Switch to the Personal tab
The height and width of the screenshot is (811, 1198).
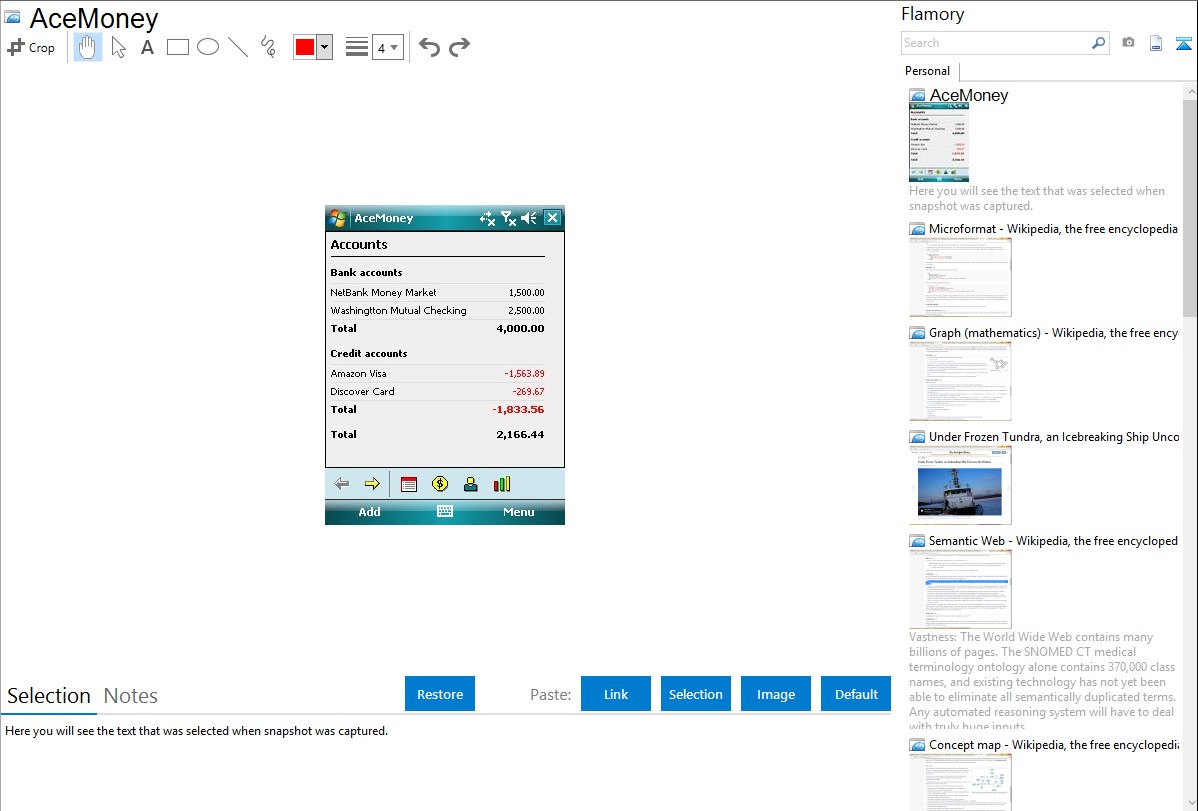(x=928, y=71)
